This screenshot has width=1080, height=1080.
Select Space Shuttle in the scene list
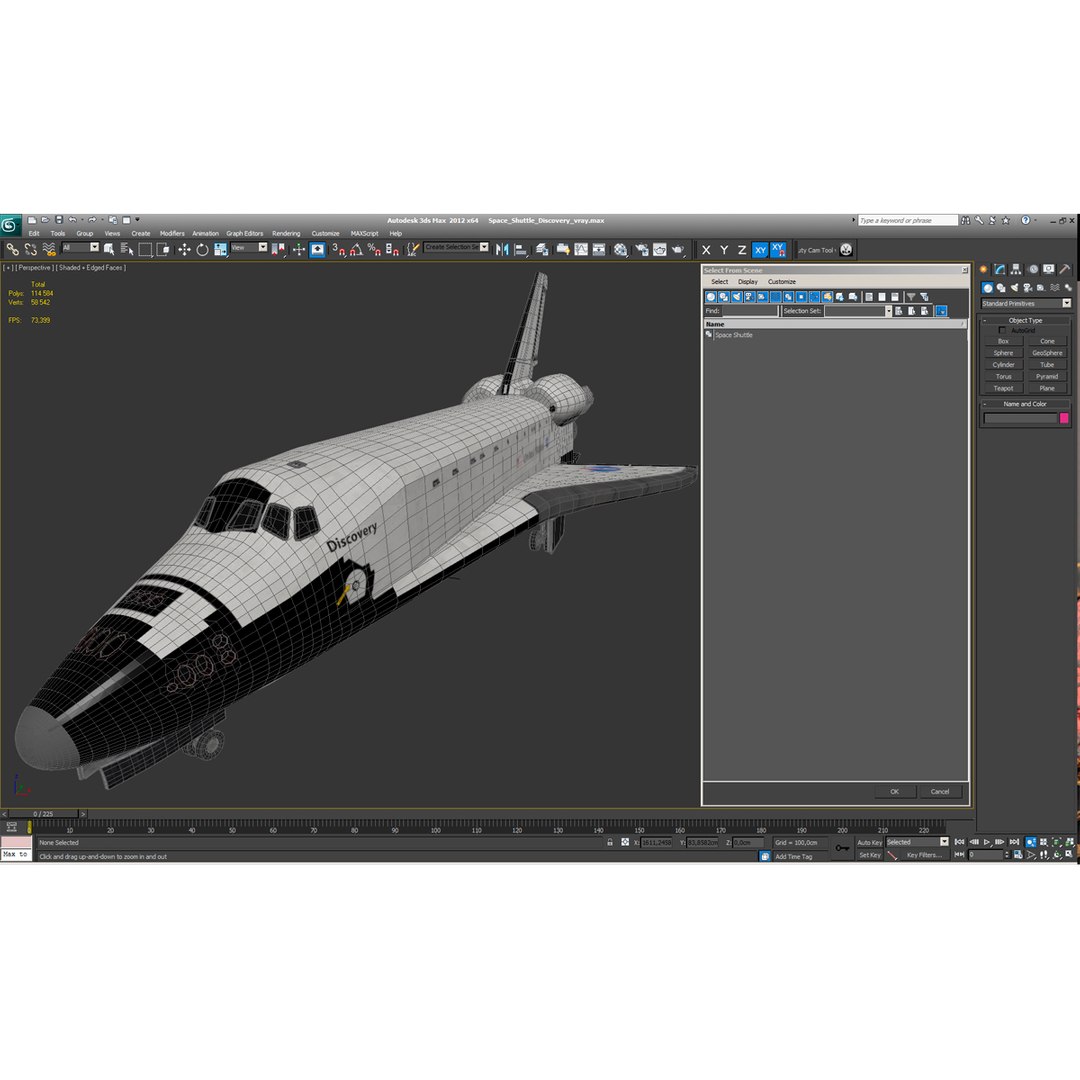click(734, 335)
